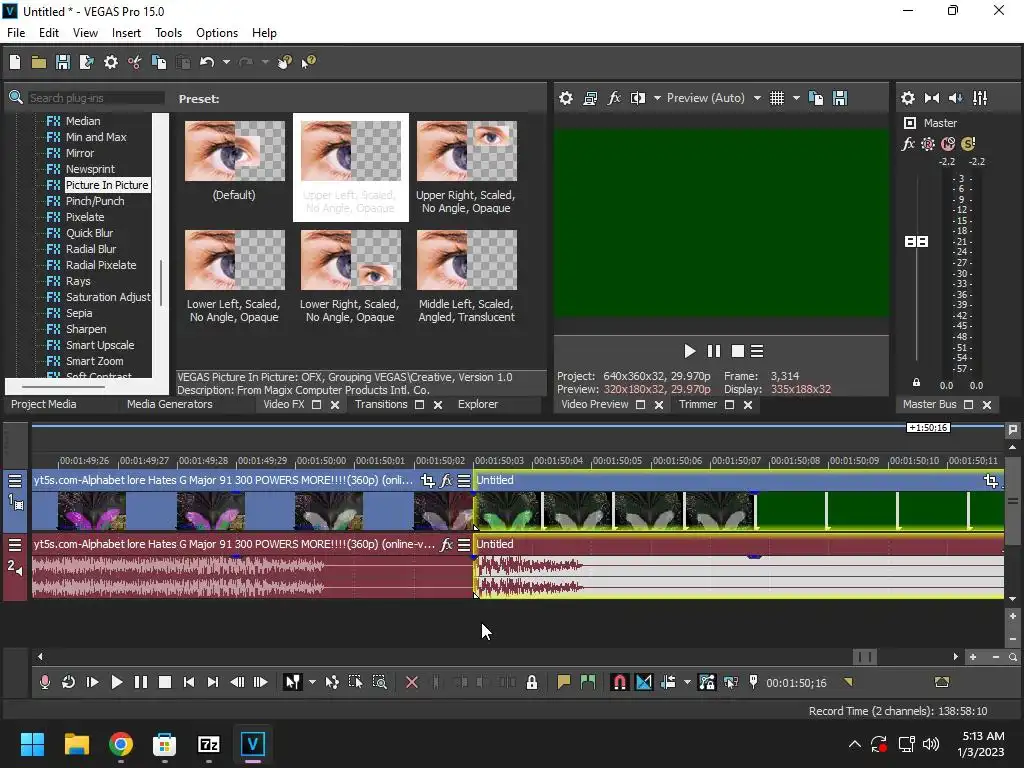Image resolution: width=1024 pixels, height=768 pixels.
Task: Open Master bus audio properties gear
Action: click(908, 98)
